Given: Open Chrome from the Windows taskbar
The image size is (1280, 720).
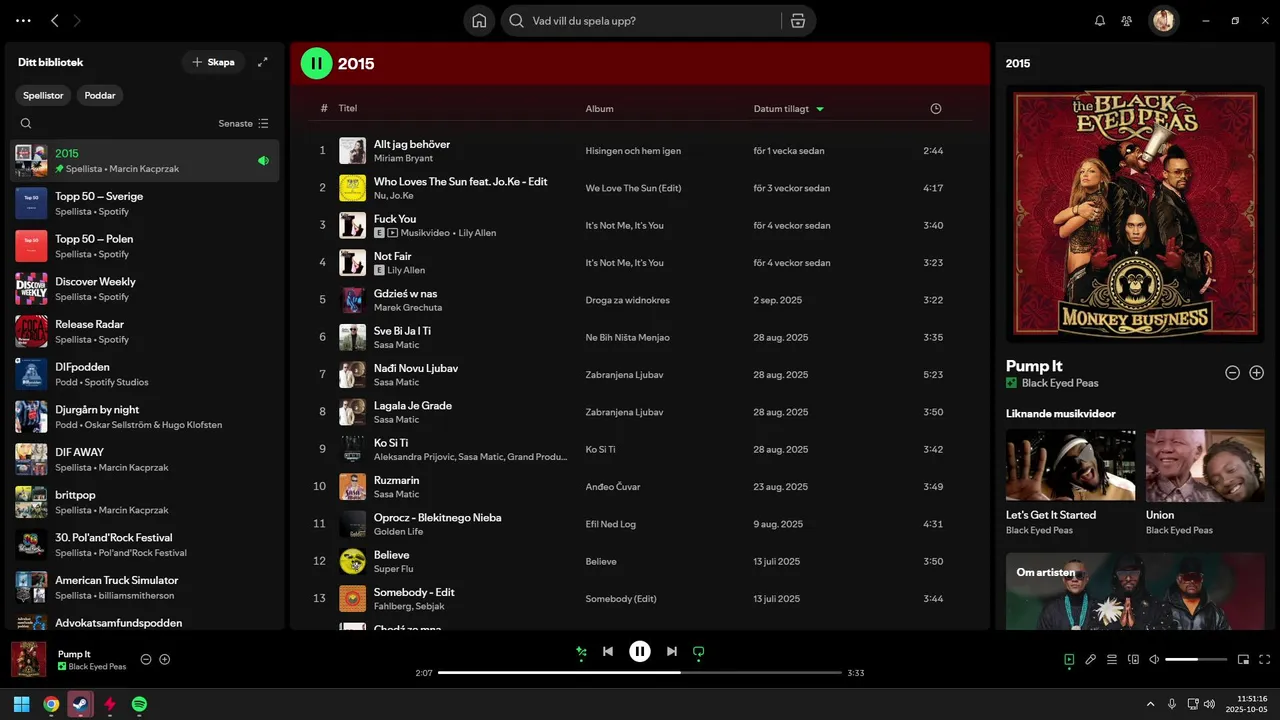Looking at the screenshot, I should 51,704.
